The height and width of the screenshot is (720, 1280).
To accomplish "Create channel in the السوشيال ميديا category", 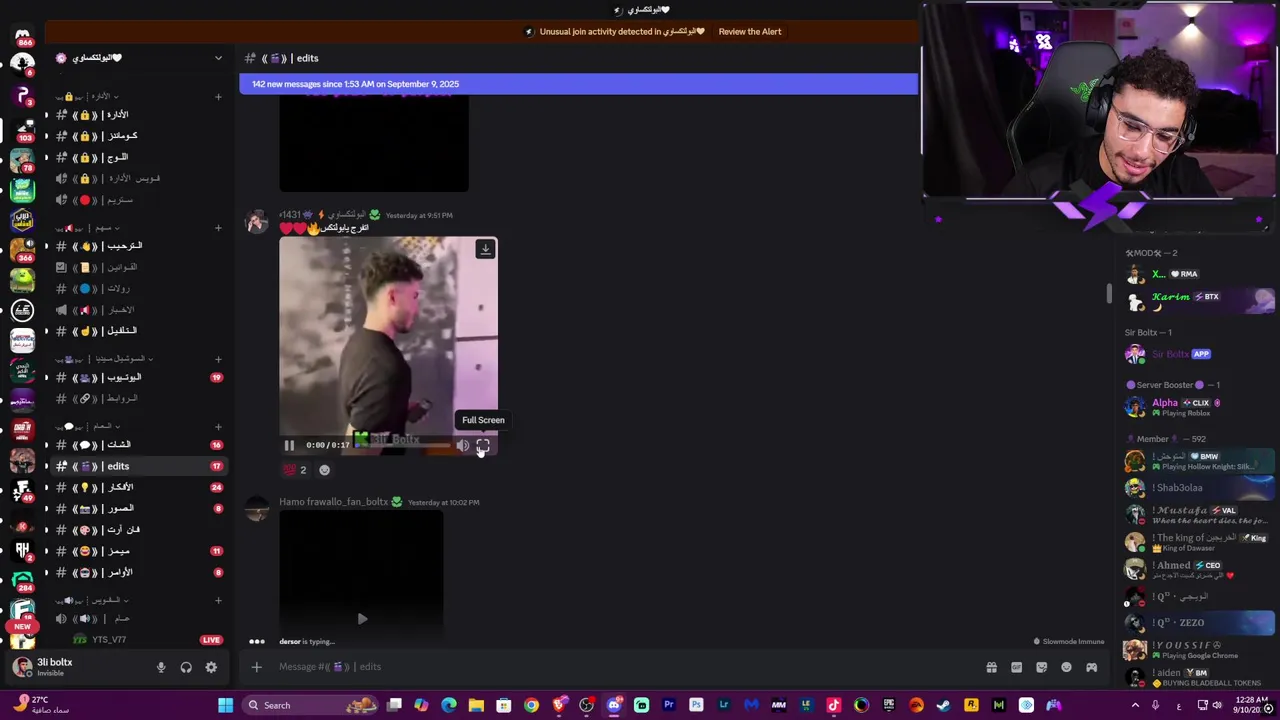I will 218,359.
